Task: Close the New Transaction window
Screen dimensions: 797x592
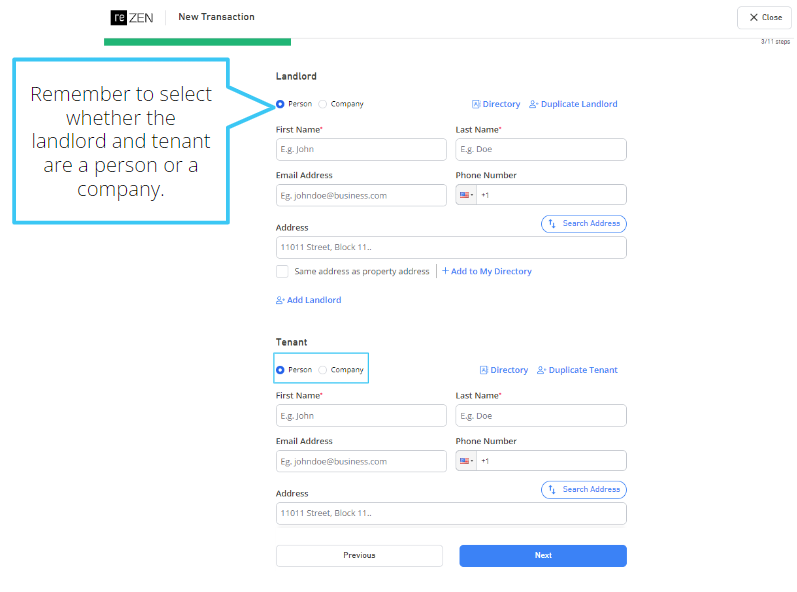Action: (765, 17)
